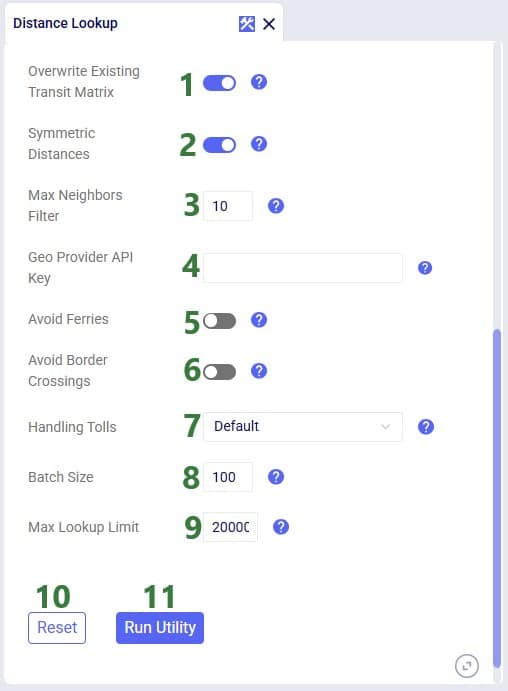Show help for Max Neighbors Filter
Viewport: 508px width, 691px height.
pos(276,206)
